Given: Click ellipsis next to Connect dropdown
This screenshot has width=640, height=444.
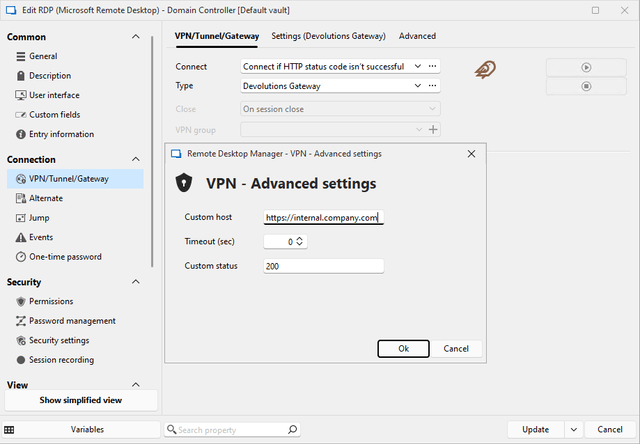Looking at the screenshot, I should pos(432,66).
